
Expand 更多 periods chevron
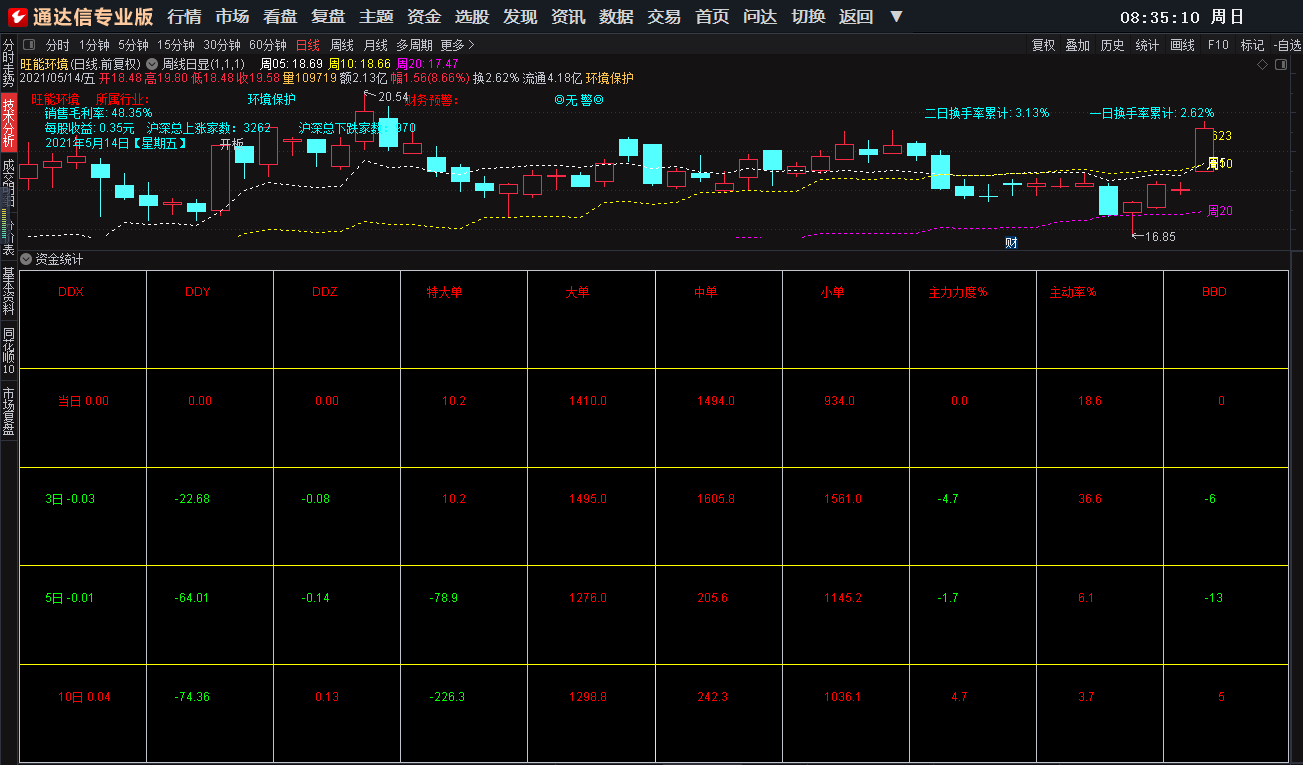coord(472,45)
